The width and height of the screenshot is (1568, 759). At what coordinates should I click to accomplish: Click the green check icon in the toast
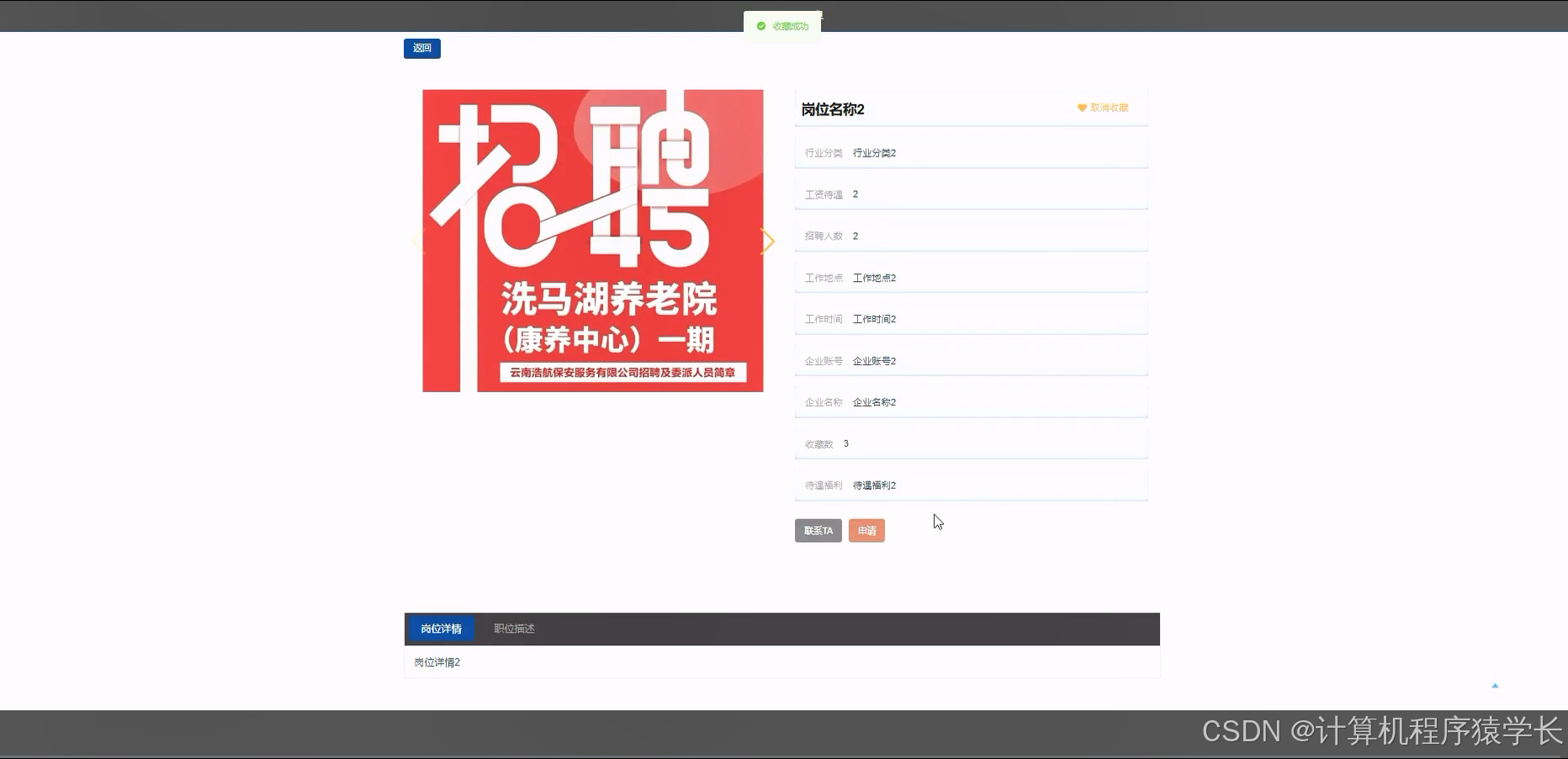pyautogui.click(x=761, y=25)
